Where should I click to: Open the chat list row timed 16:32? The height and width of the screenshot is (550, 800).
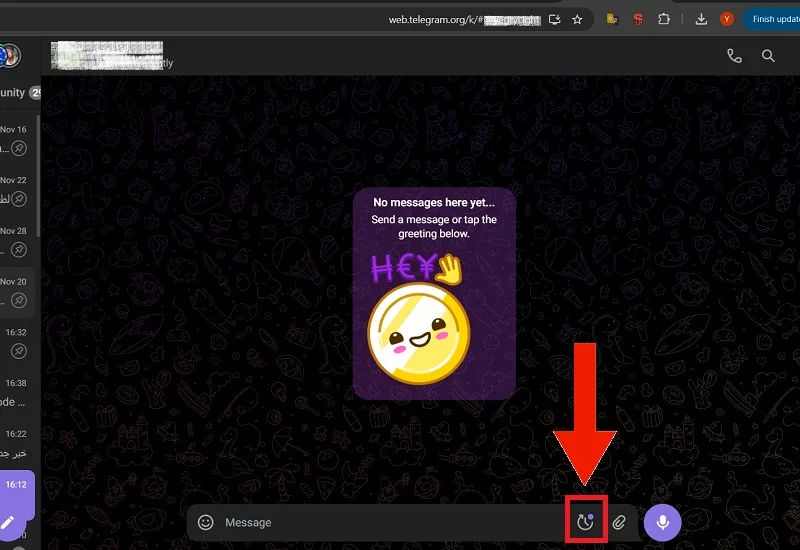[x=17, y=342]
